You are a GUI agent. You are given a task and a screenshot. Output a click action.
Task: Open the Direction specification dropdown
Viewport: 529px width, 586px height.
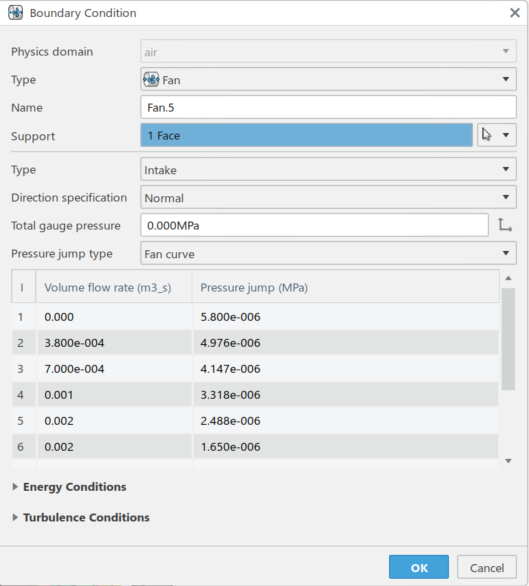[x=328, y=197]
